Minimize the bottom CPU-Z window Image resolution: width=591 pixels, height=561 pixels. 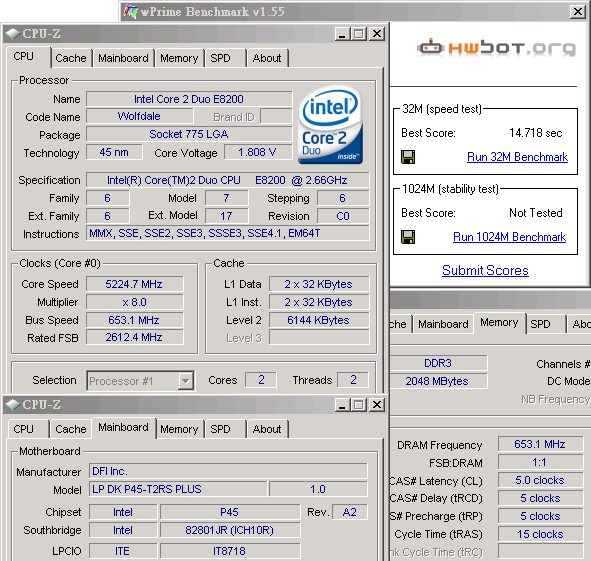[x=342, y=405]
